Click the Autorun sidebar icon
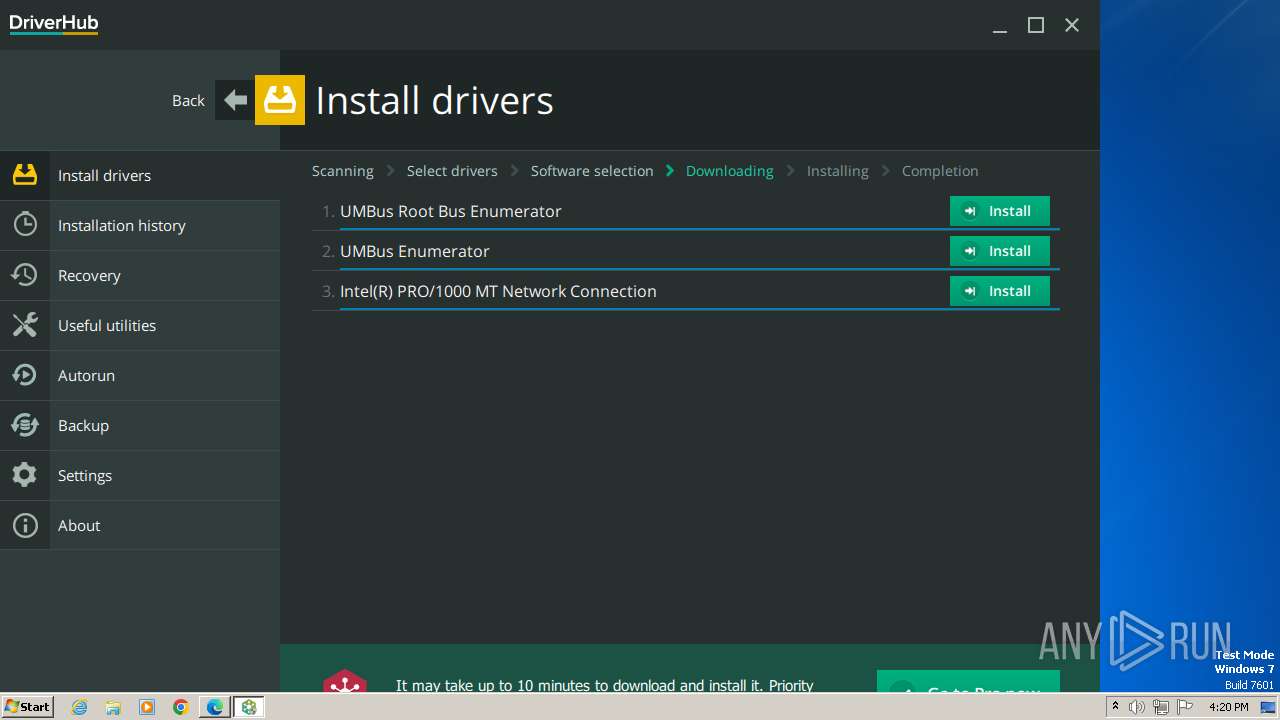 click(x=25, y=375)
